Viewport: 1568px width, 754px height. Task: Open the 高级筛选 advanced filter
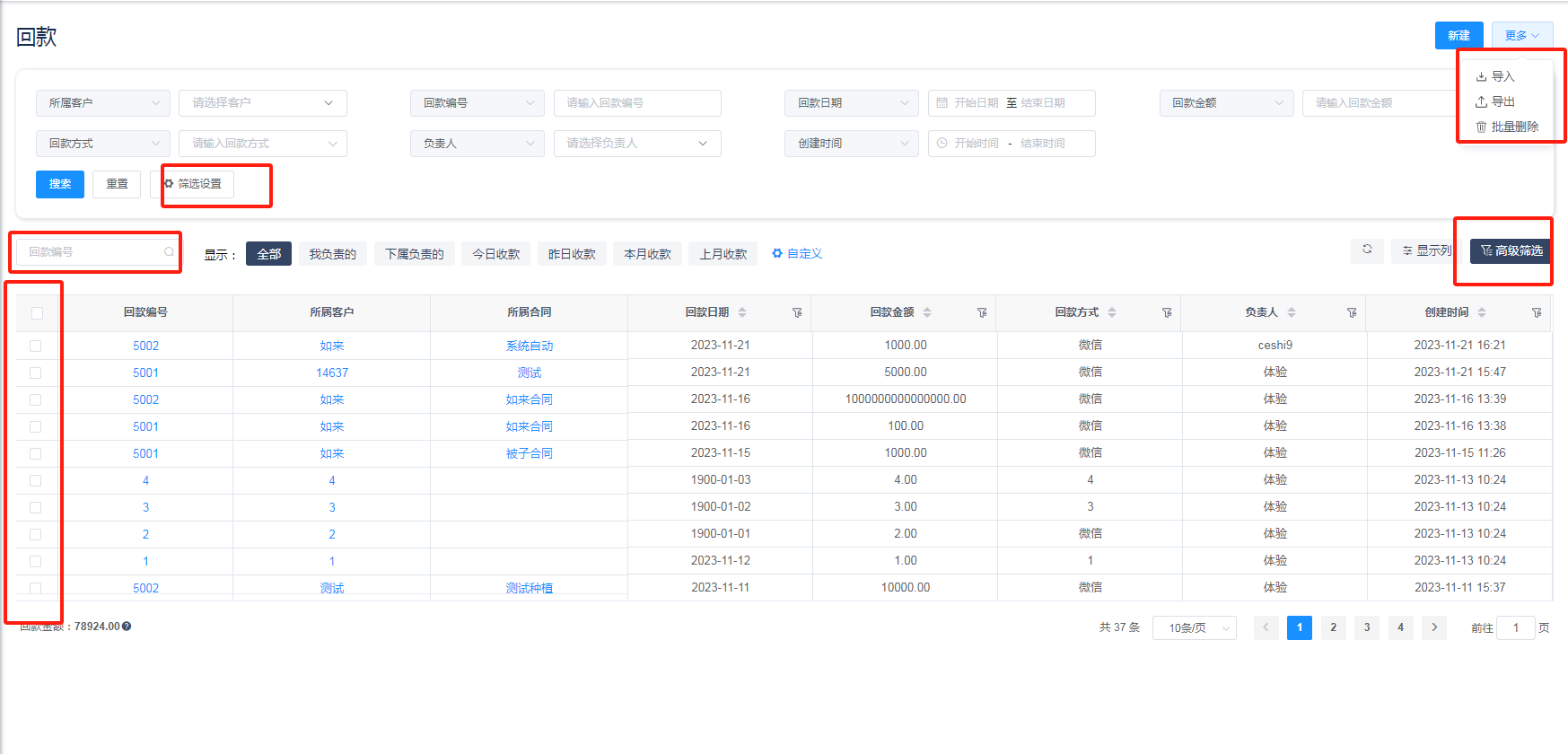1511,251
